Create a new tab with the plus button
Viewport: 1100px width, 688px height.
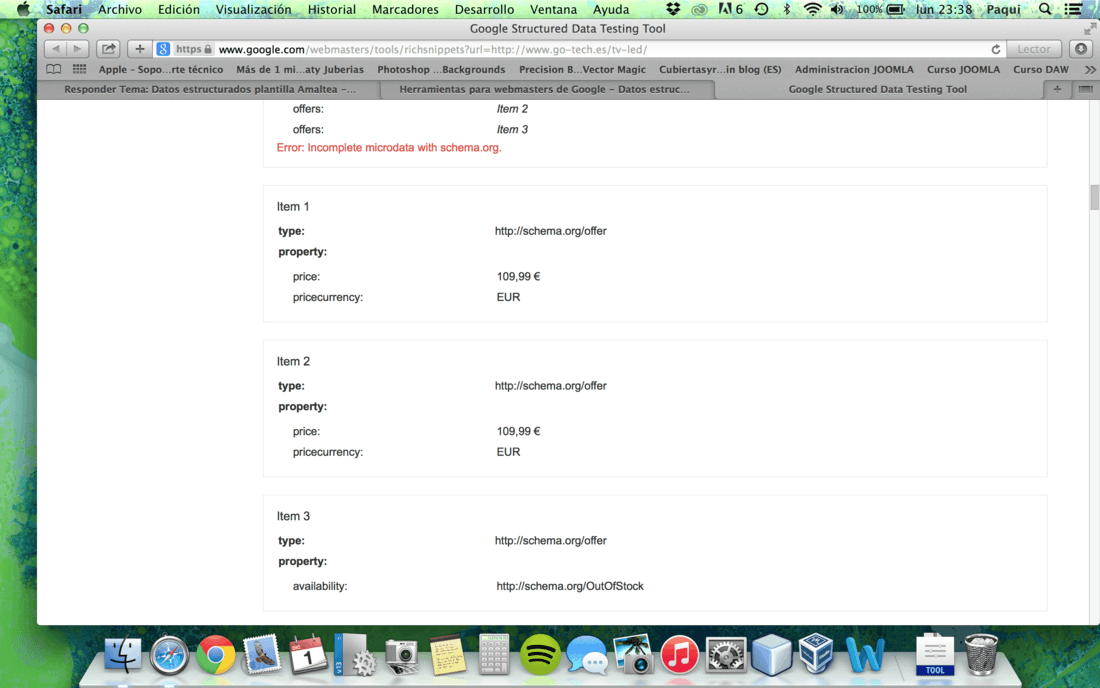1057,89
